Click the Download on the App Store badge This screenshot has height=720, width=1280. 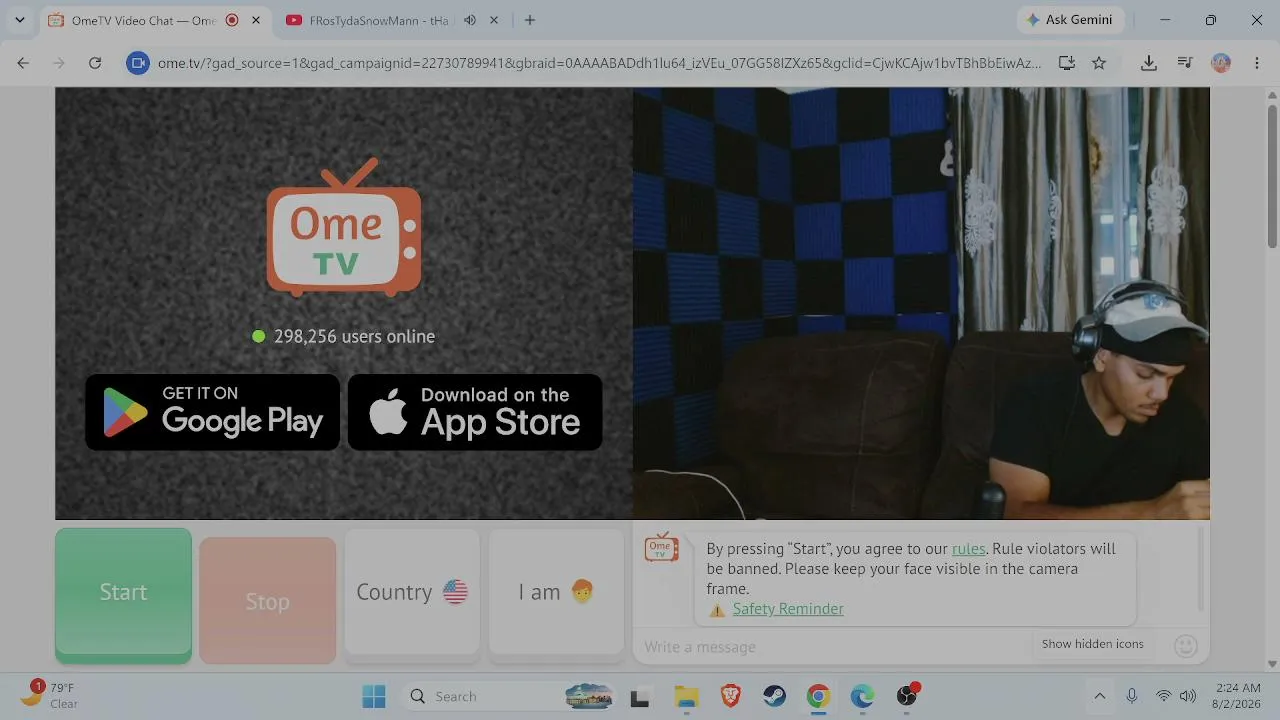click(x=475, y=412)
